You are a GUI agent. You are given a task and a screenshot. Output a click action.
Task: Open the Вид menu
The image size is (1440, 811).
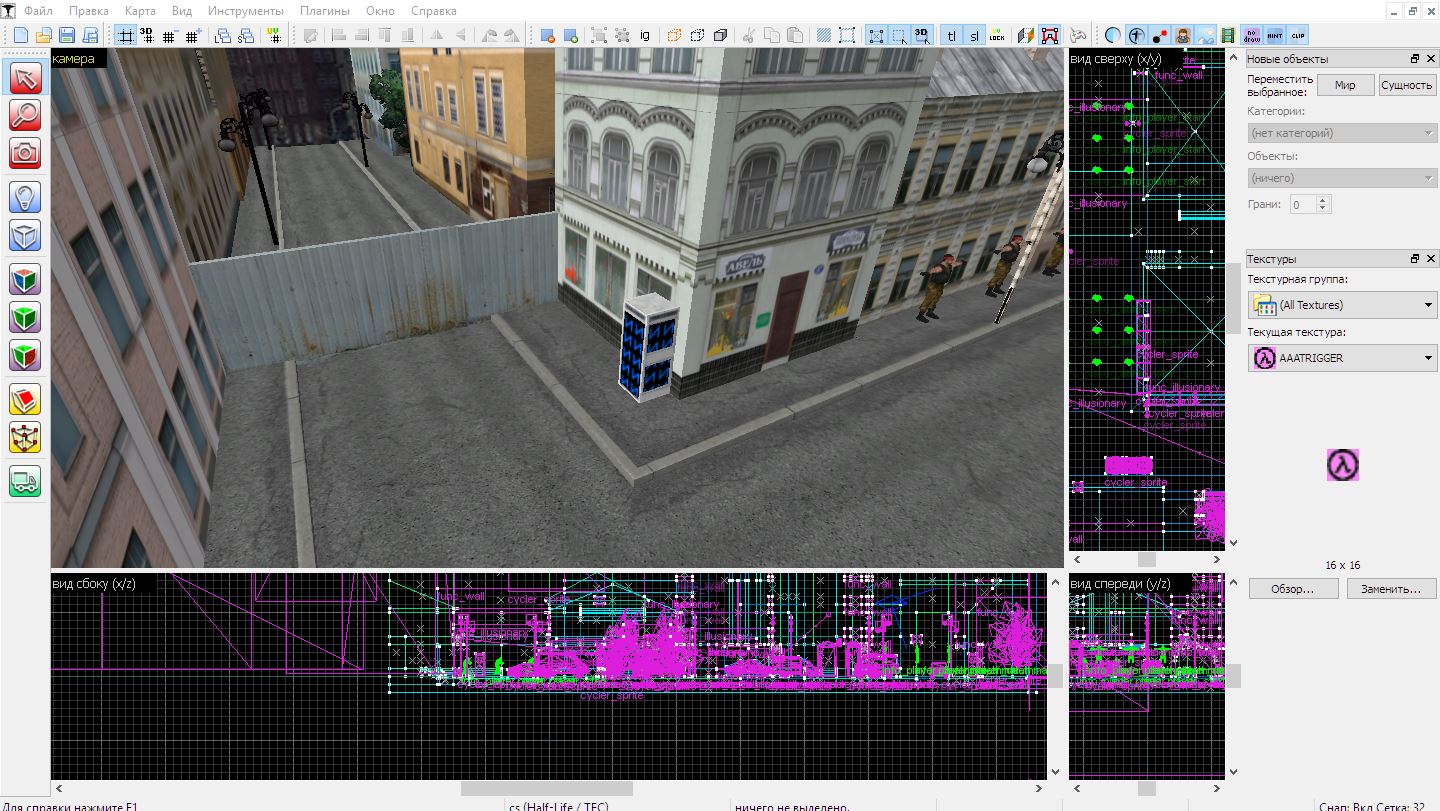click(182, 11)
